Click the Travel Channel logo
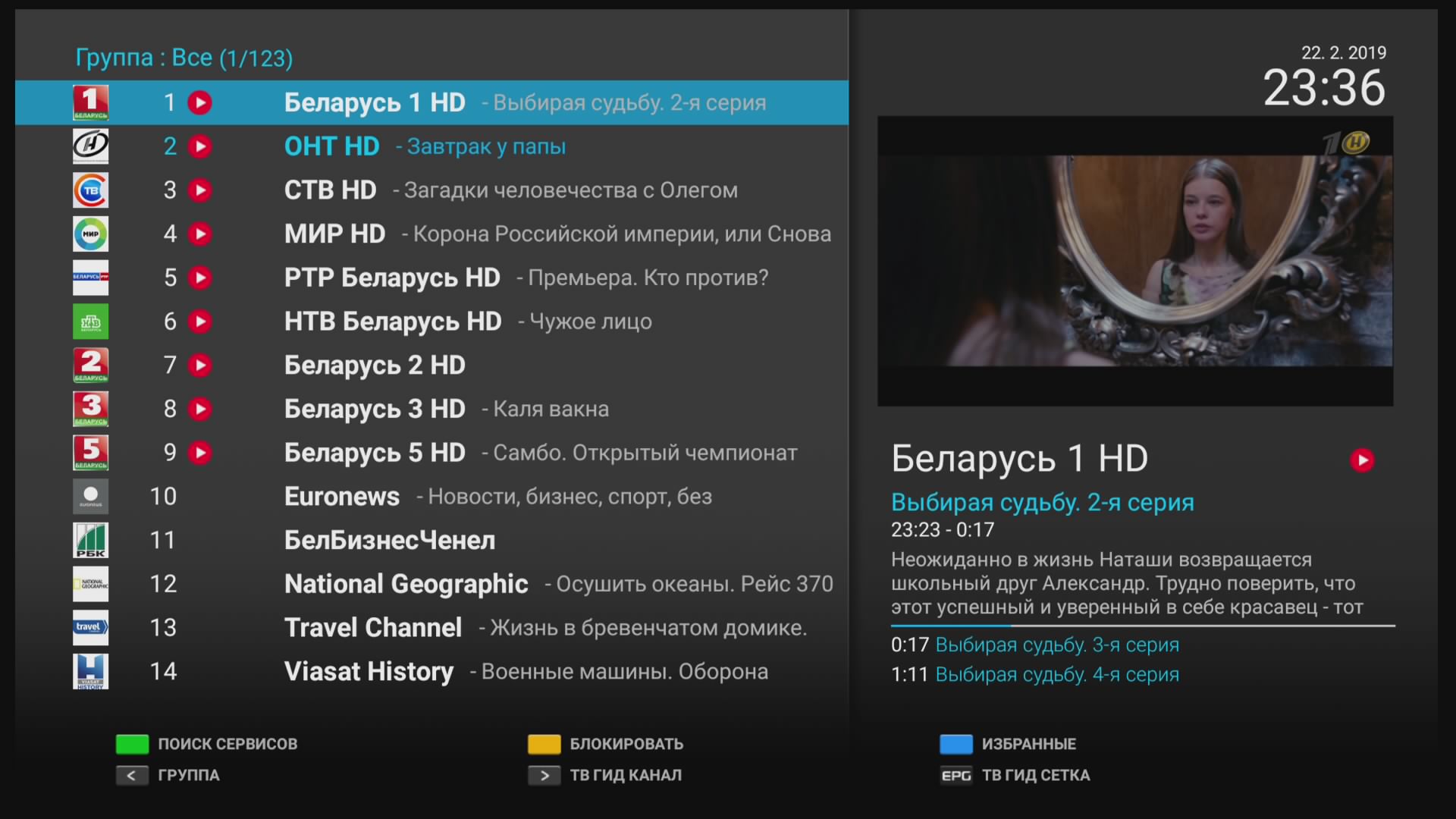This screenshot has width=1456, height=819. (90, 628)
